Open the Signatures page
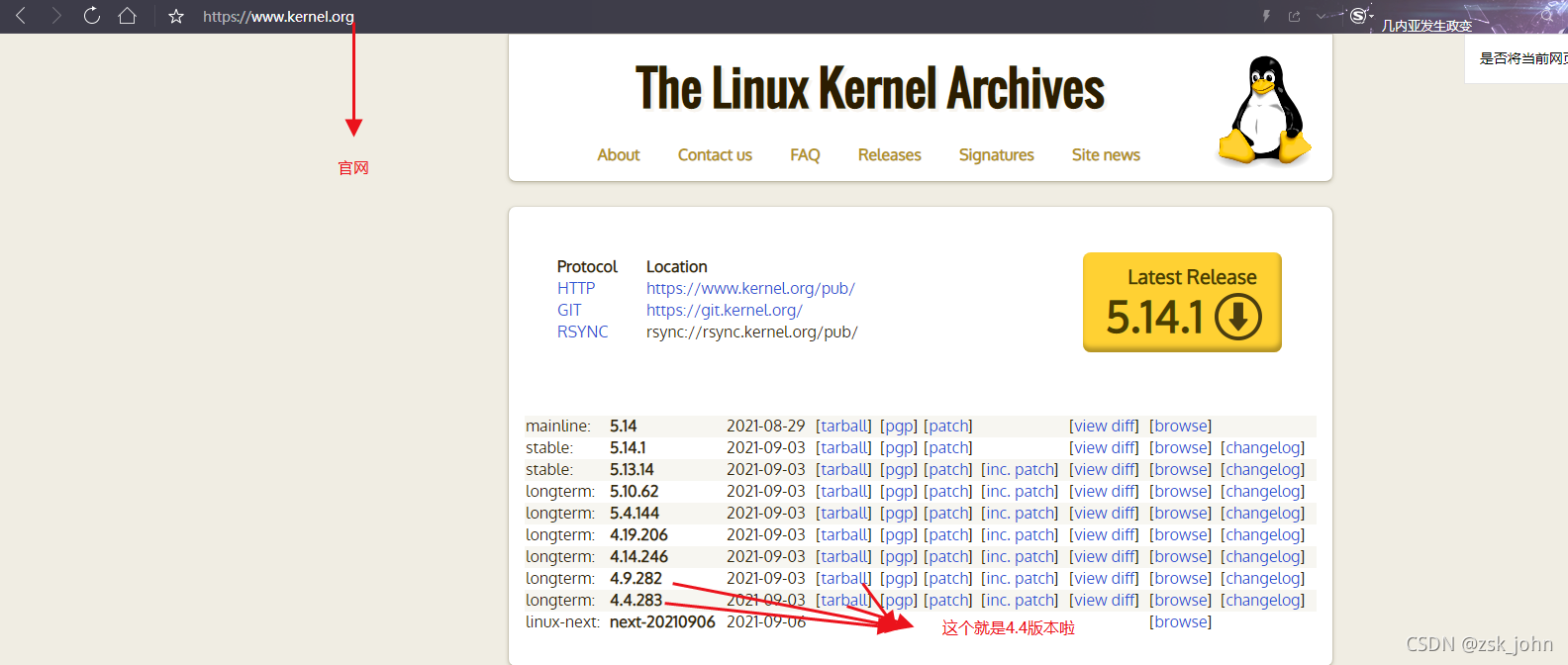The height and width of the screenshot is (665, 1568). click(x=996, y=155)
